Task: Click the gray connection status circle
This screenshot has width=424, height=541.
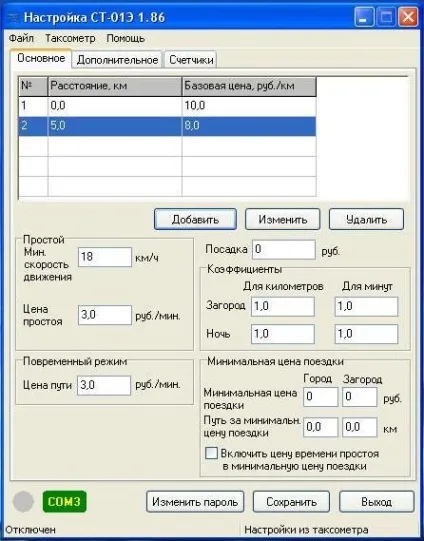Action: pyautogui.click(x=23, y=502)
